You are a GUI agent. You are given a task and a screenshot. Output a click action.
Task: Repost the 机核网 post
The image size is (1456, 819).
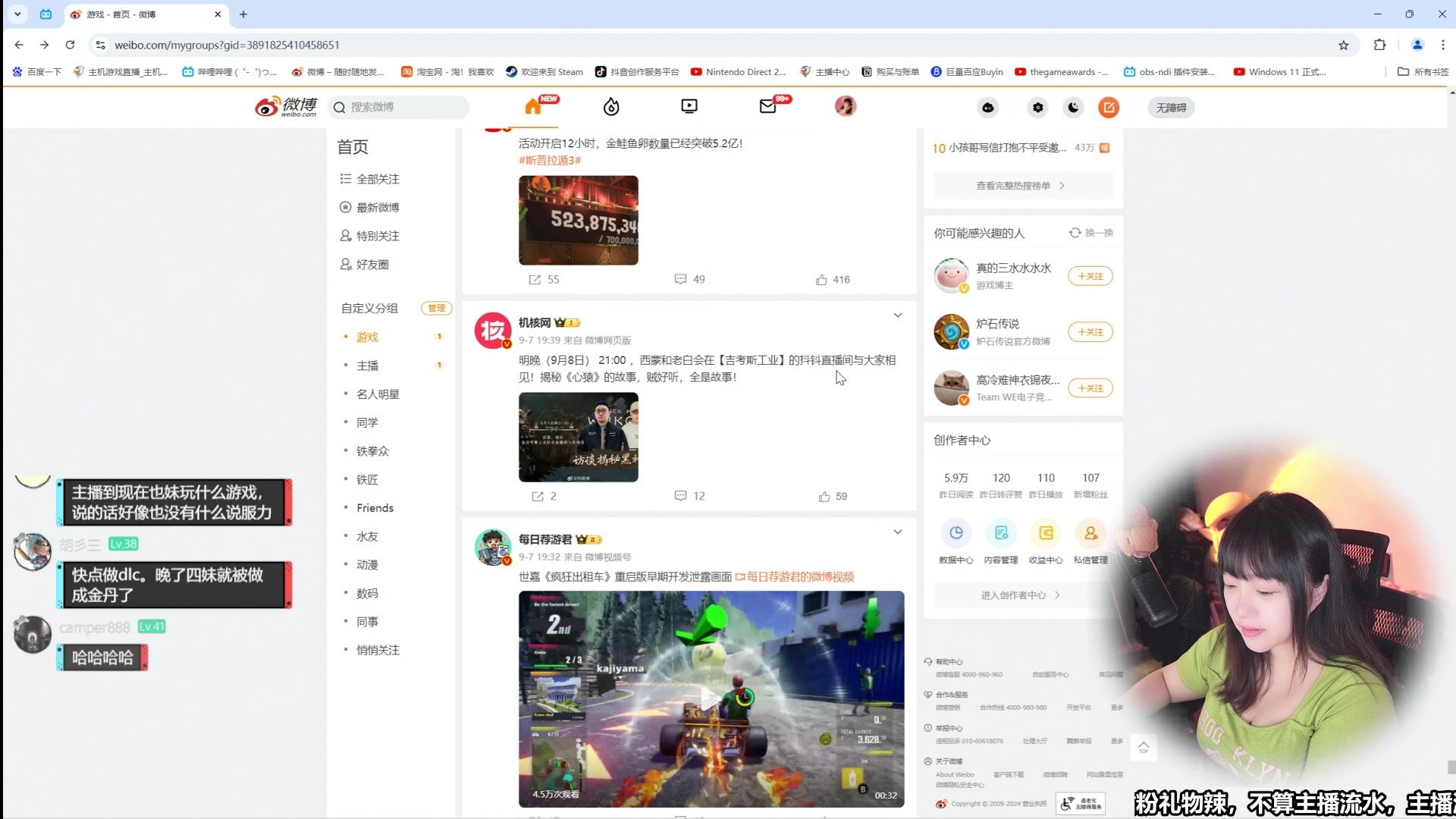tap(544, 496)
